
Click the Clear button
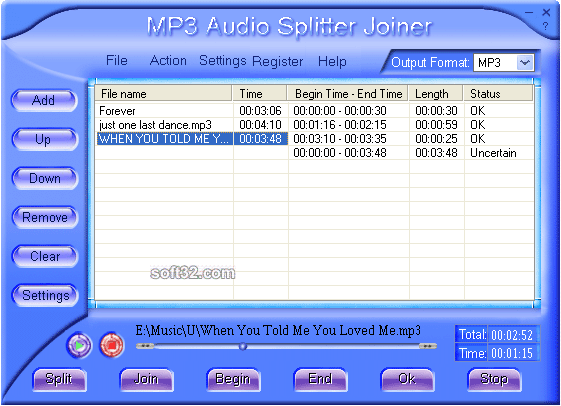(44, 256)
